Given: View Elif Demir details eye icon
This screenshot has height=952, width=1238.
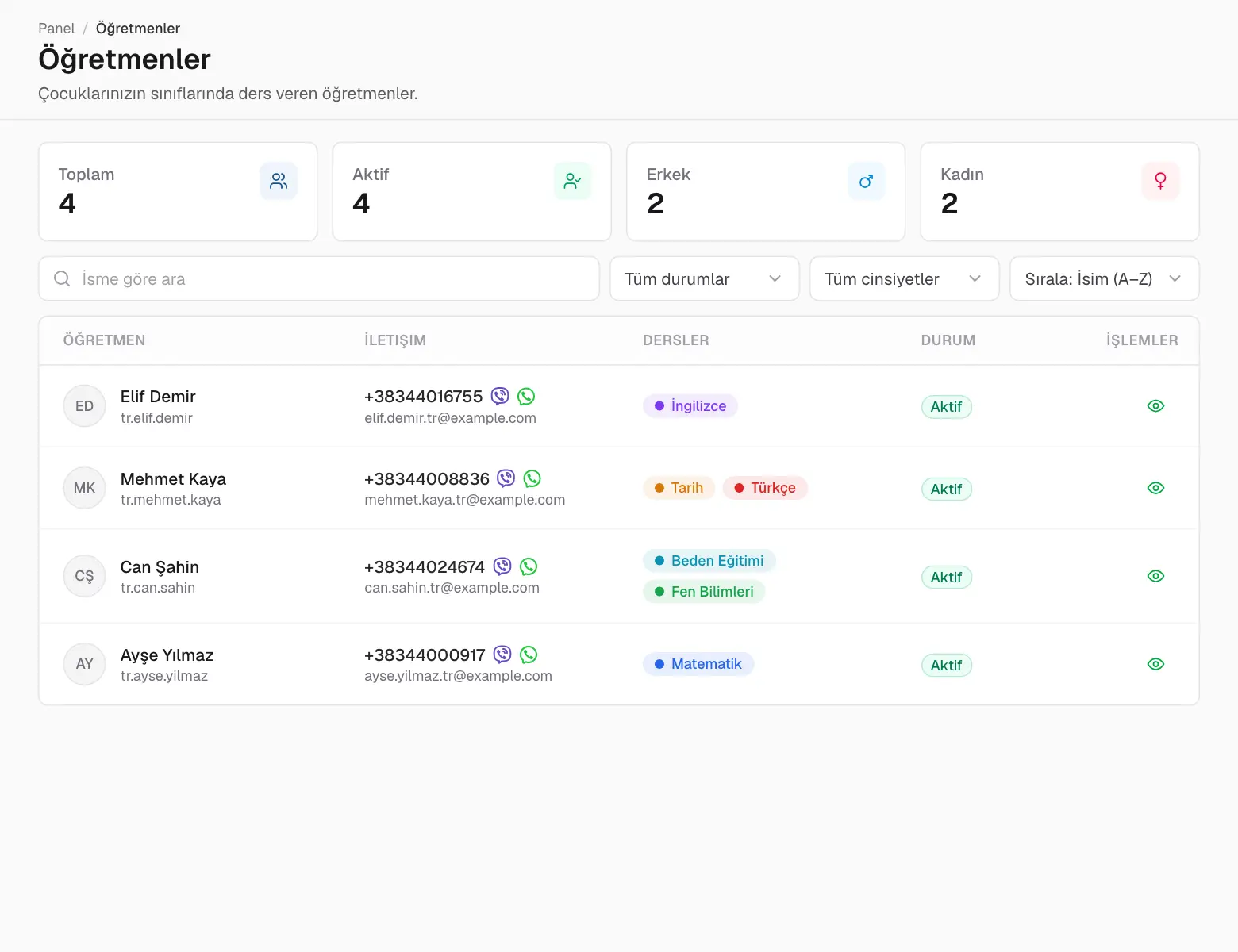Looking at the screenshot, I should click(x=1155, y=406).
